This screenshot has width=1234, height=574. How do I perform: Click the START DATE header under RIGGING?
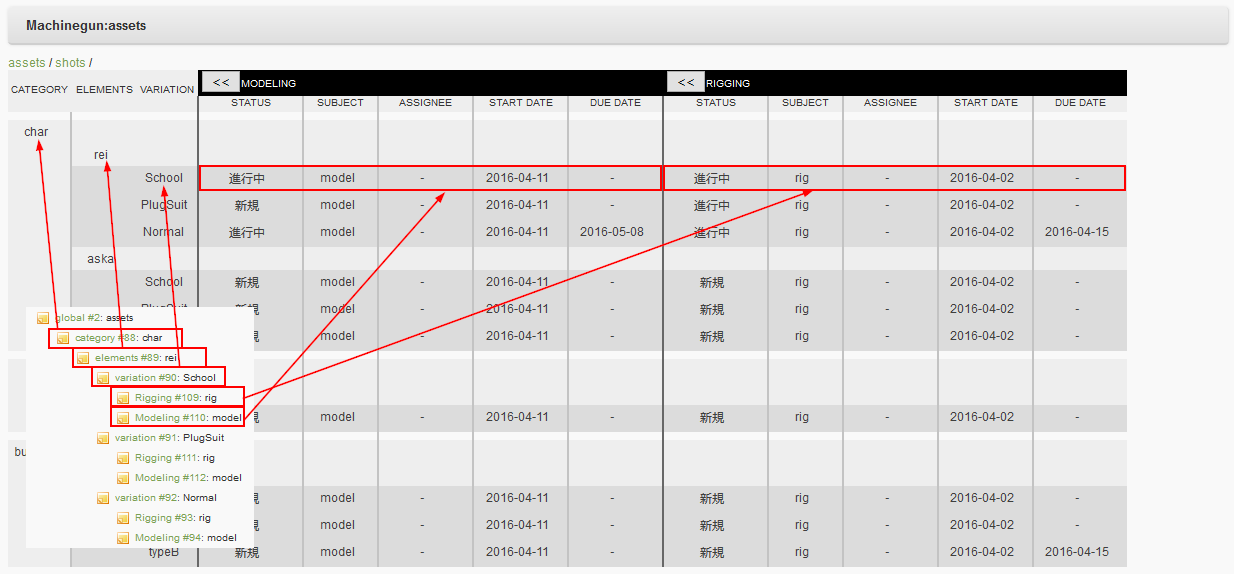click(985, 103)
